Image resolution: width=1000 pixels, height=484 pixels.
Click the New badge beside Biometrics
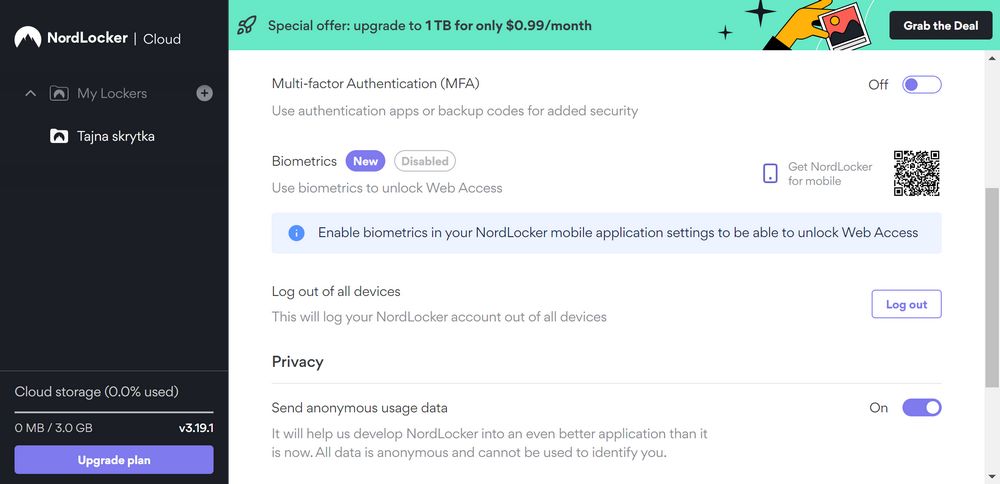click(365, 161)
